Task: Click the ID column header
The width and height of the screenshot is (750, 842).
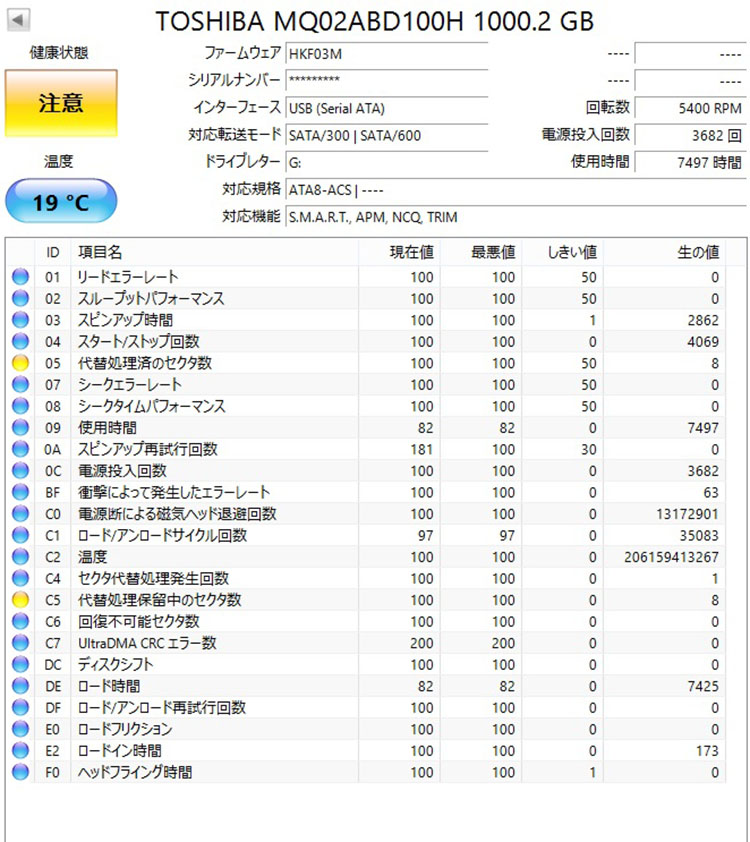Action: point(53,252)
